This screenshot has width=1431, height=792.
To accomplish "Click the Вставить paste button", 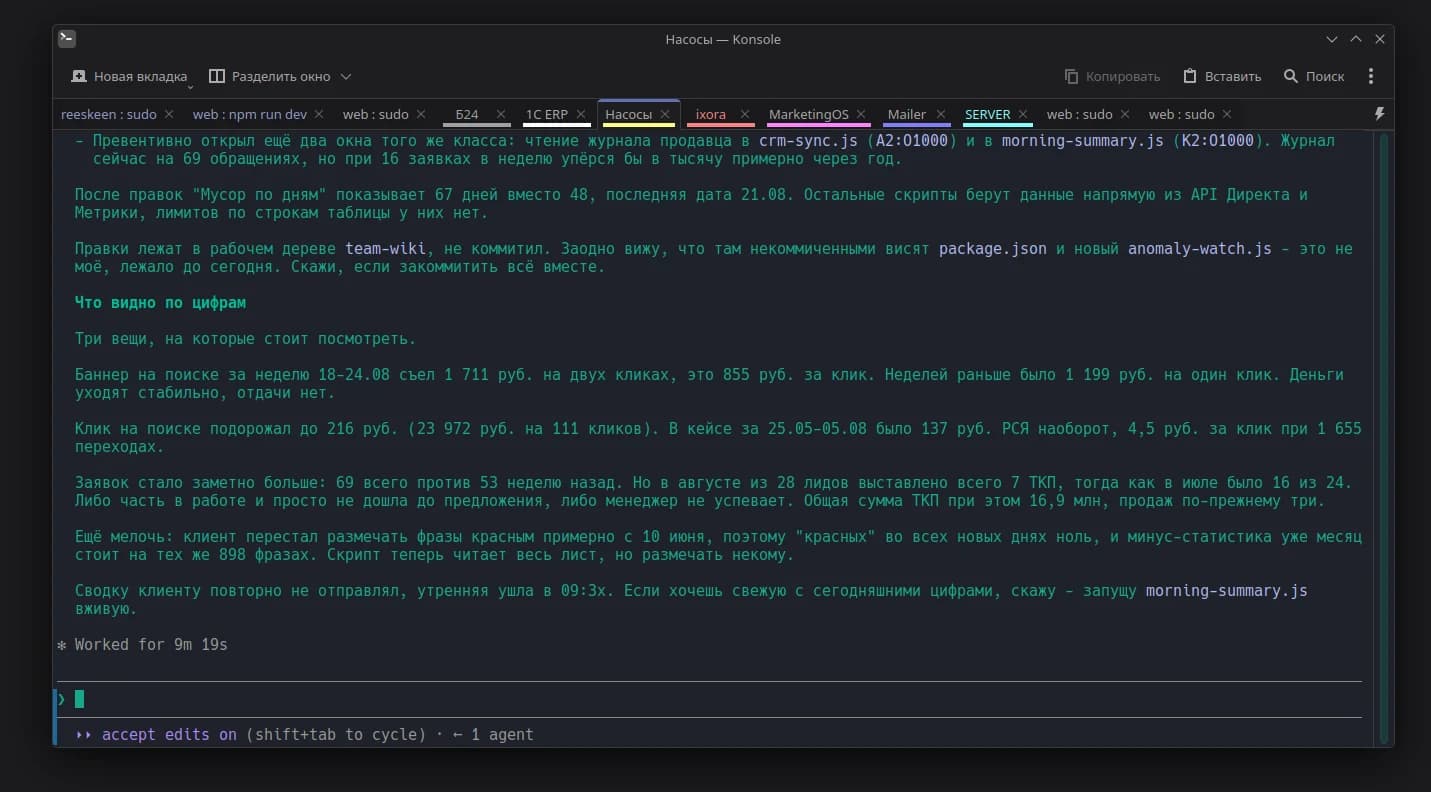I will (x=1222, y=76).
